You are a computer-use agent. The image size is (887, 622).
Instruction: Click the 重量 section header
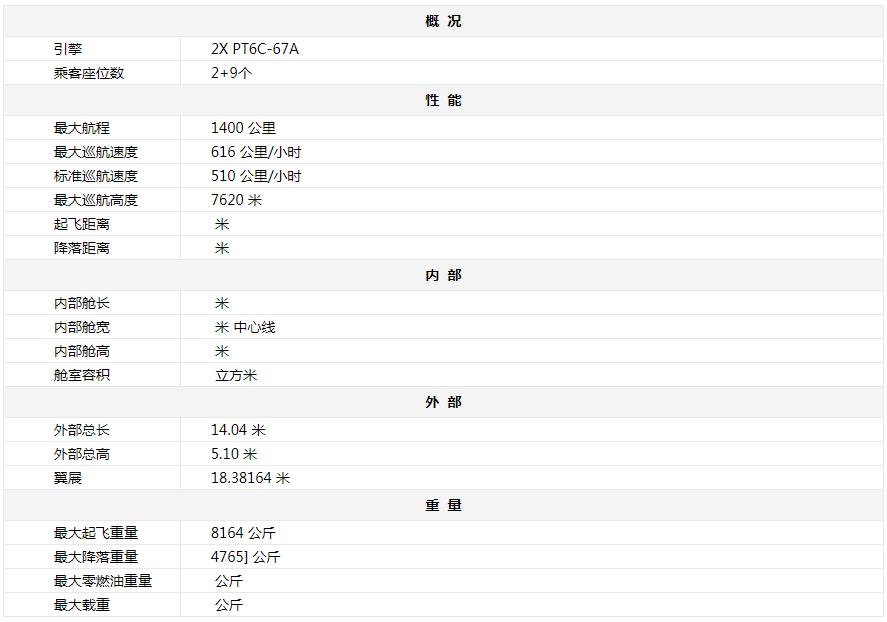pyautogui.click(x=443, y=505)
